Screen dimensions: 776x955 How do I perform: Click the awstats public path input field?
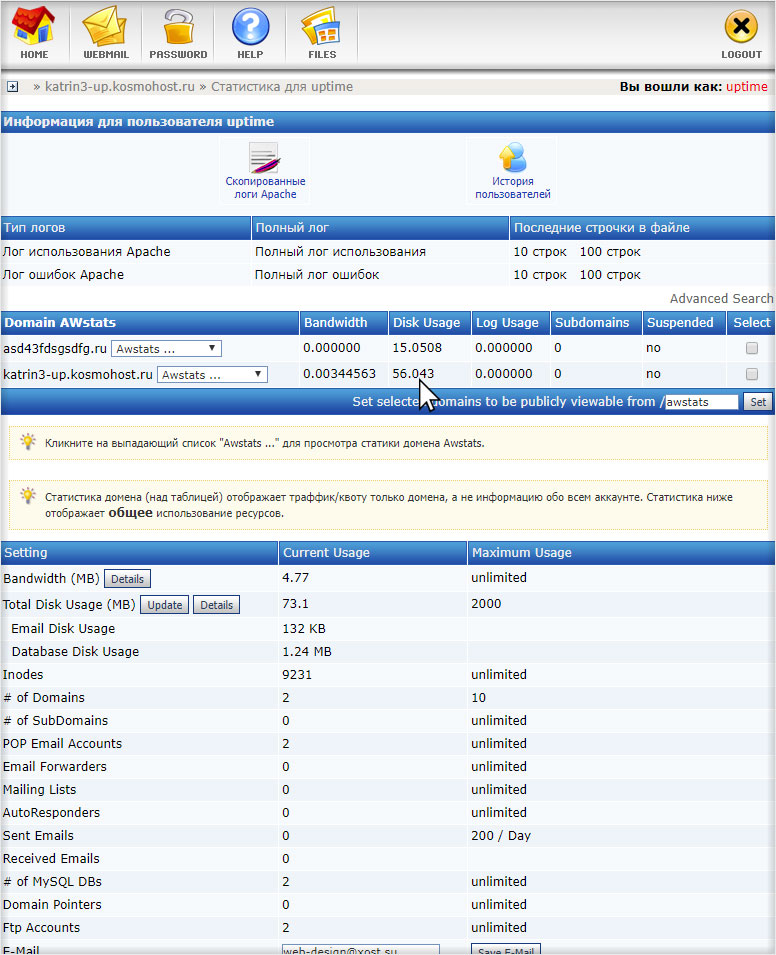click(701, 402)
